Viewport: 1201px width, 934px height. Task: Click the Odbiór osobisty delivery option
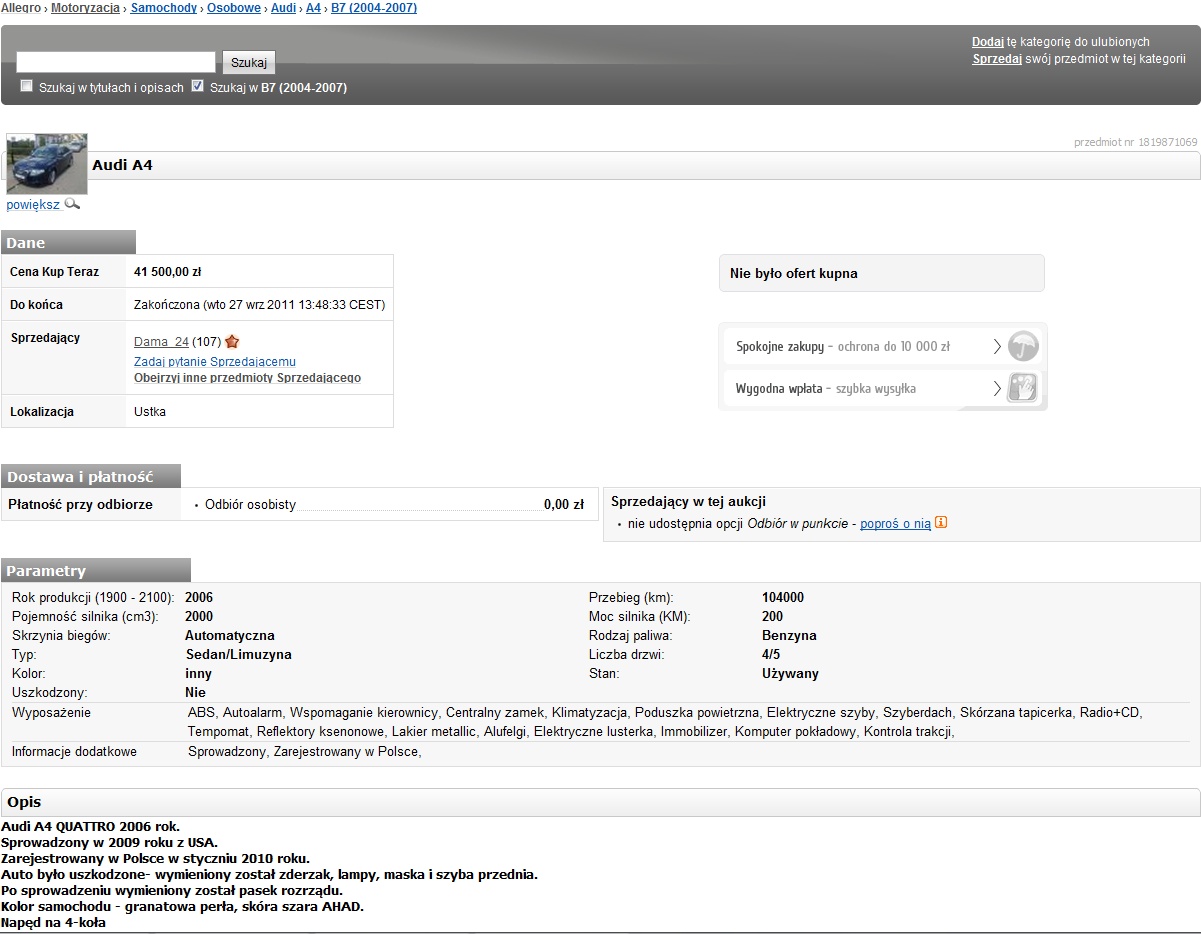250,505
